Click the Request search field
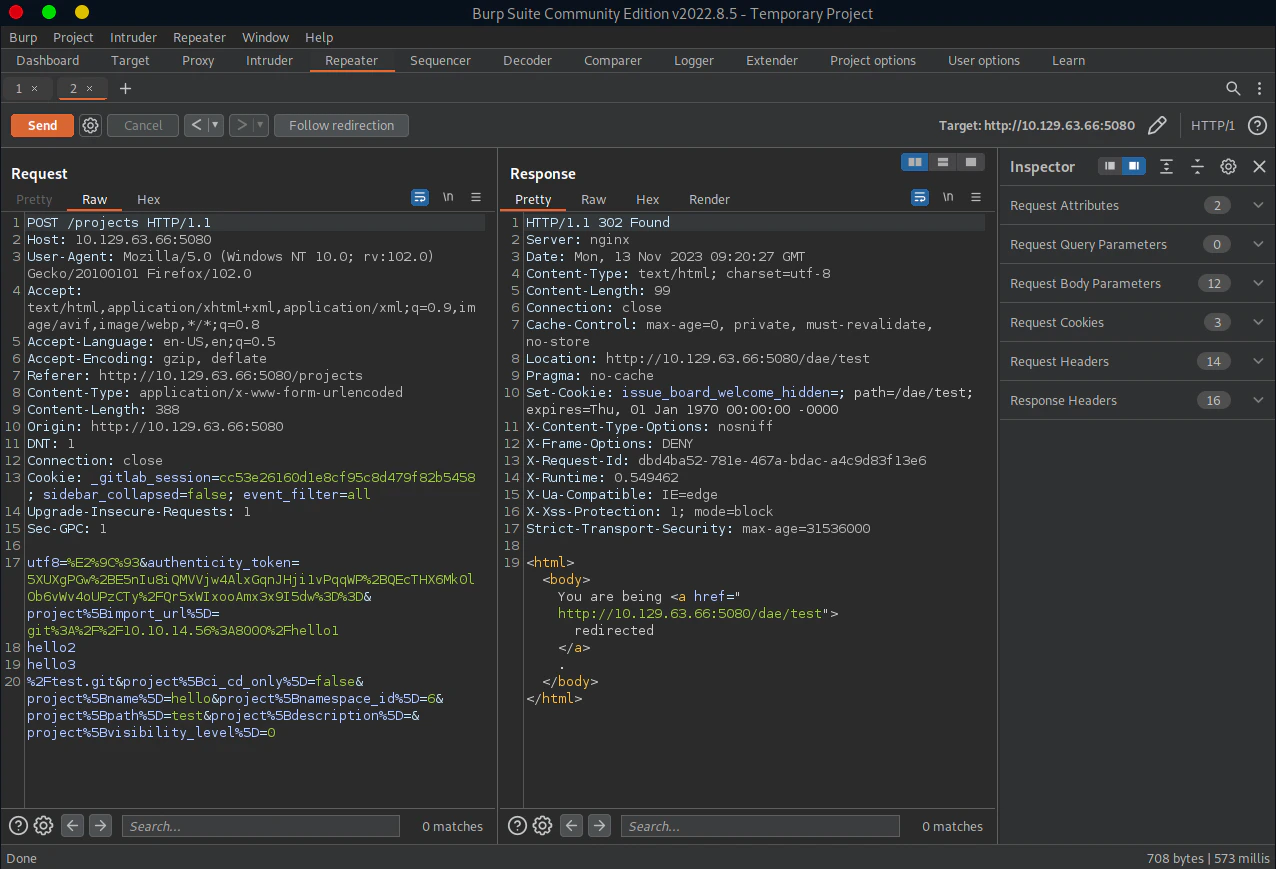Image resolution: width=1276 pixels, height=869 pixels. tap(260, 826)
